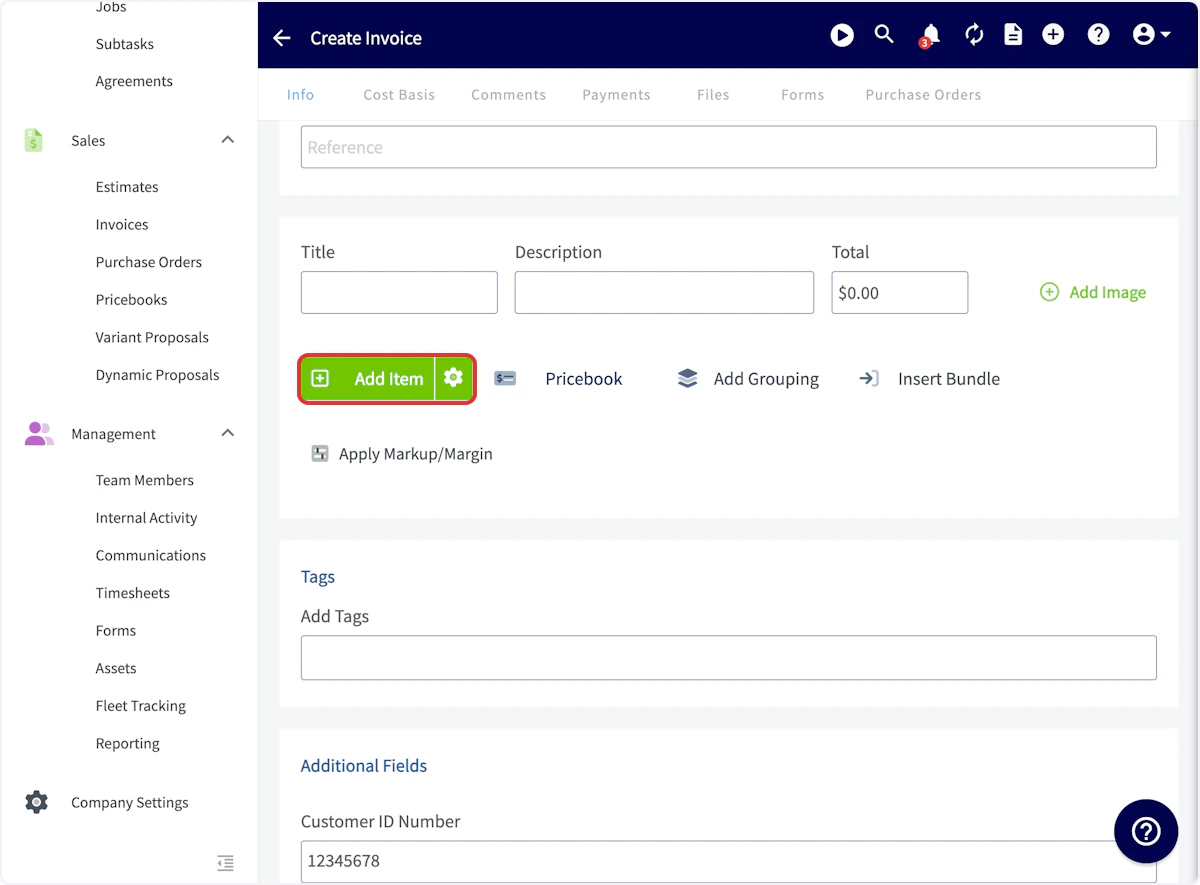Go back using the arrow beside Create Invoice
The height and width of the screenshot is (885, 1200).
[x=282, y=38]
